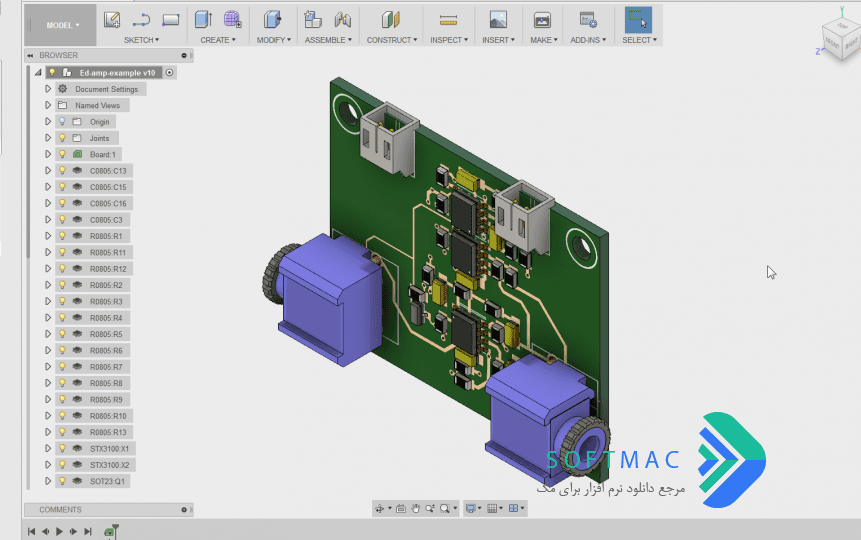Click the Select tool icon
861x540 pixels.
[638, 20]
